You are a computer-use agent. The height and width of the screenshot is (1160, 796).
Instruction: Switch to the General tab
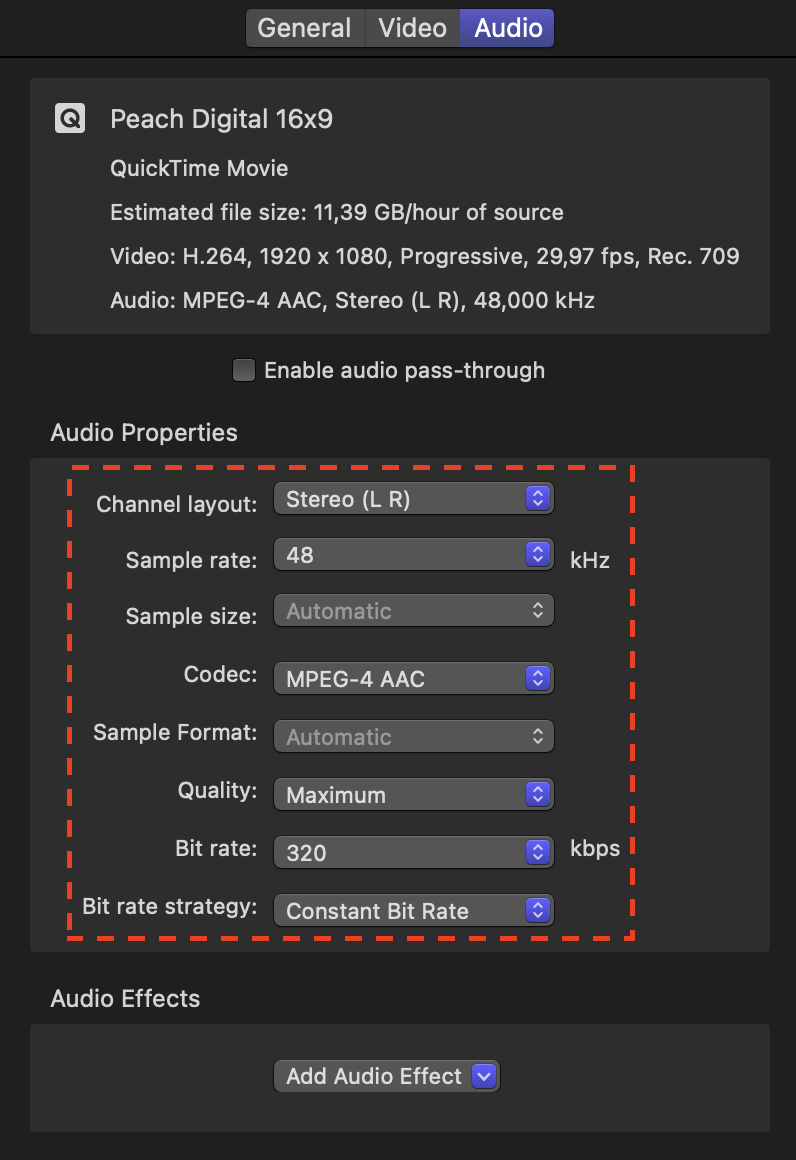click(305, 28)
